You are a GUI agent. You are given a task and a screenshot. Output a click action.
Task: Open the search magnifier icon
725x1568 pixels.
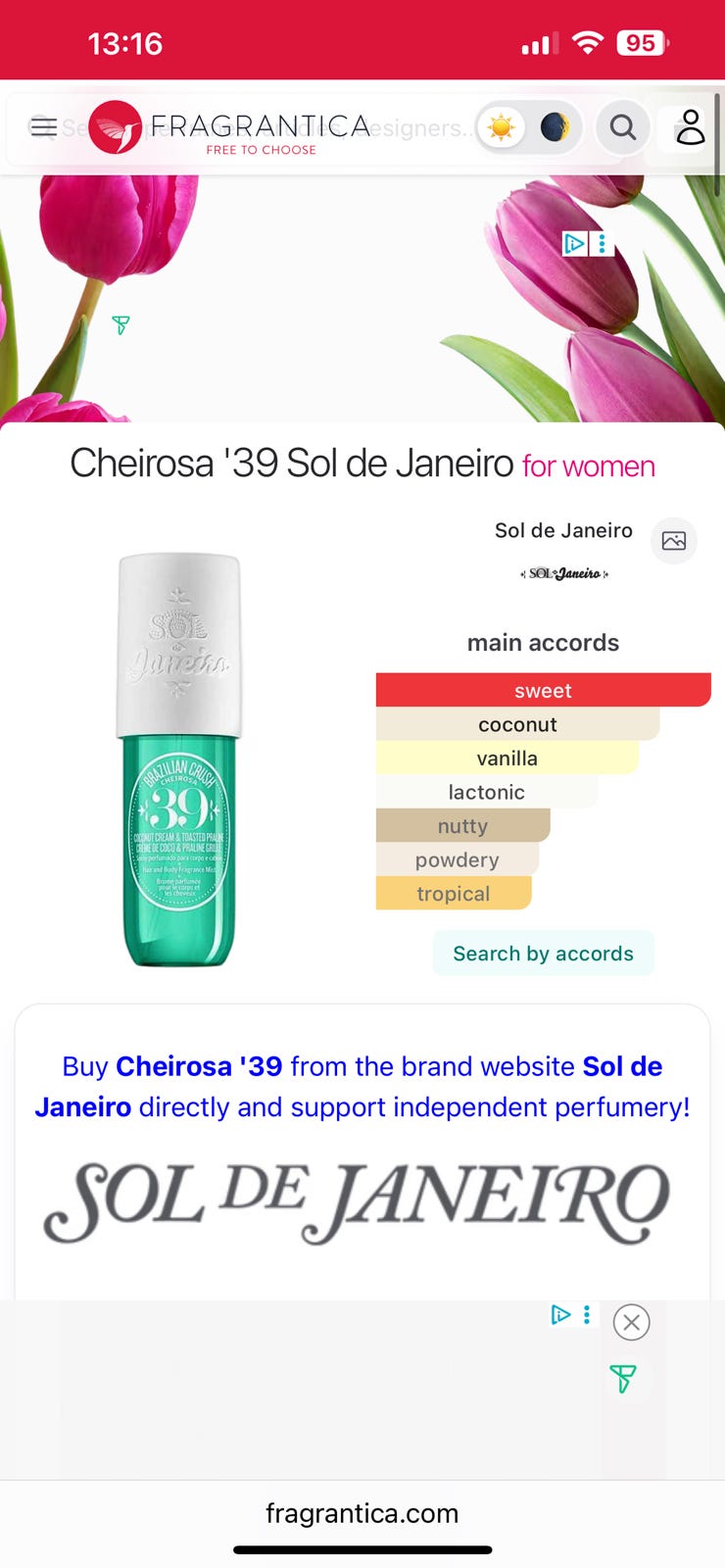click(623, 127)
